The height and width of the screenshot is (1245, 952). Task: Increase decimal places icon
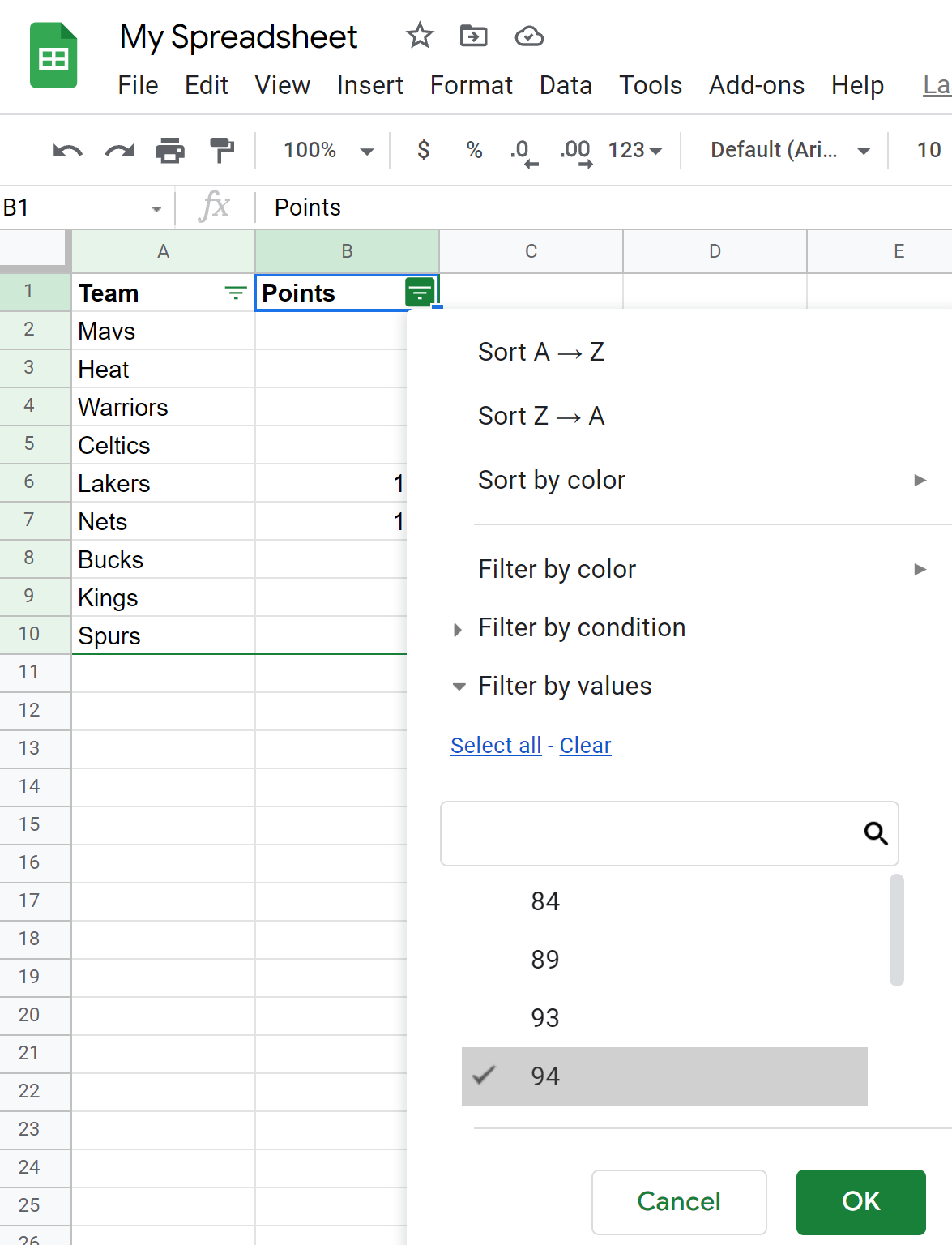(574, 150)
